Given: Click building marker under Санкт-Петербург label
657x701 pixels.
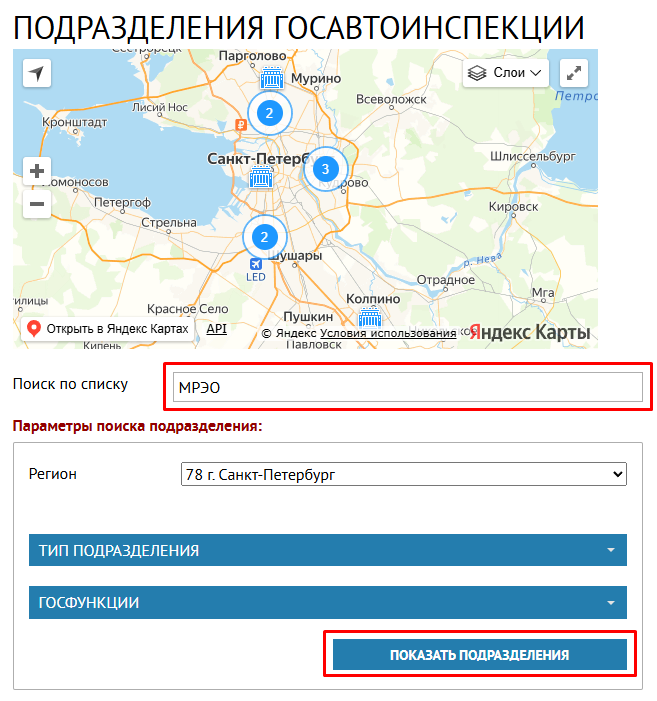Looking at the screenshot, I should pyautogui.click(x=260, y=180).
